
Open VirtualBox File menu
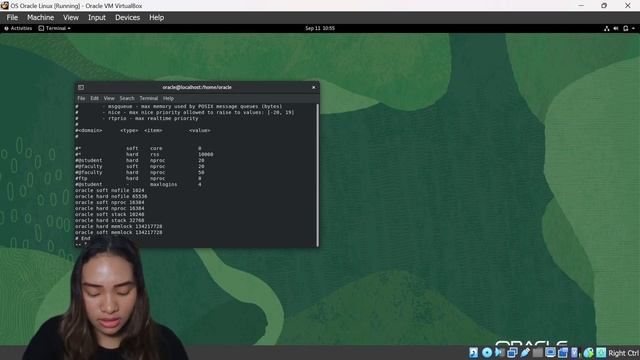coord(12,18)
